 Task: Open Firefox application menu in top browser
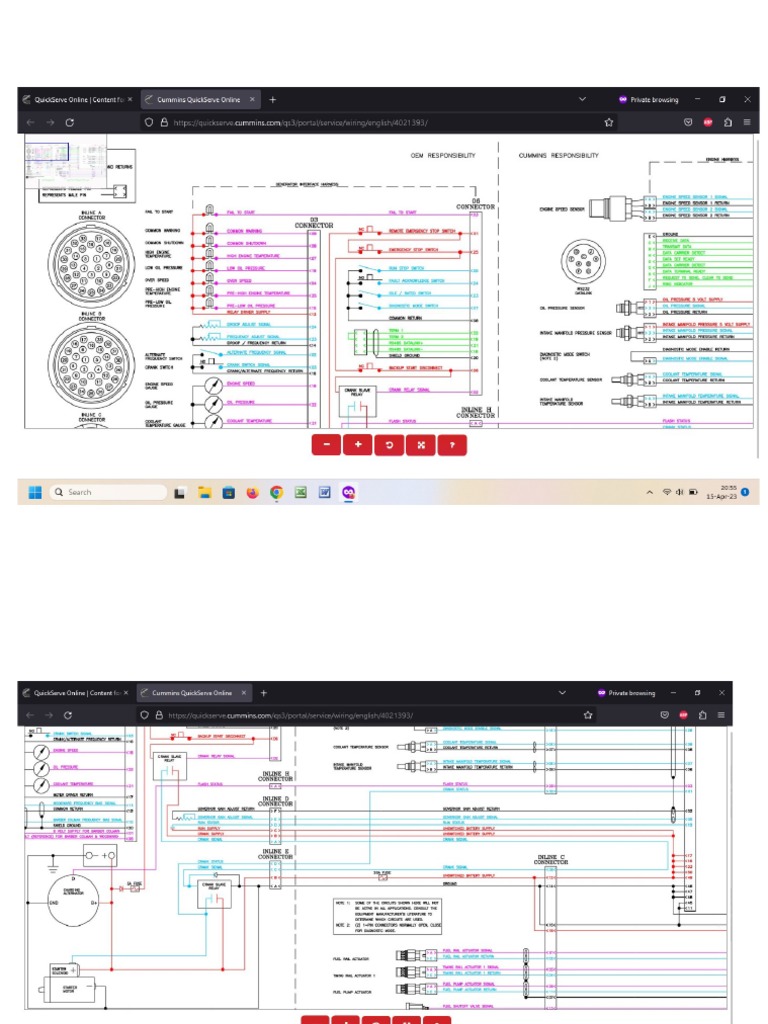pos(746,122)
